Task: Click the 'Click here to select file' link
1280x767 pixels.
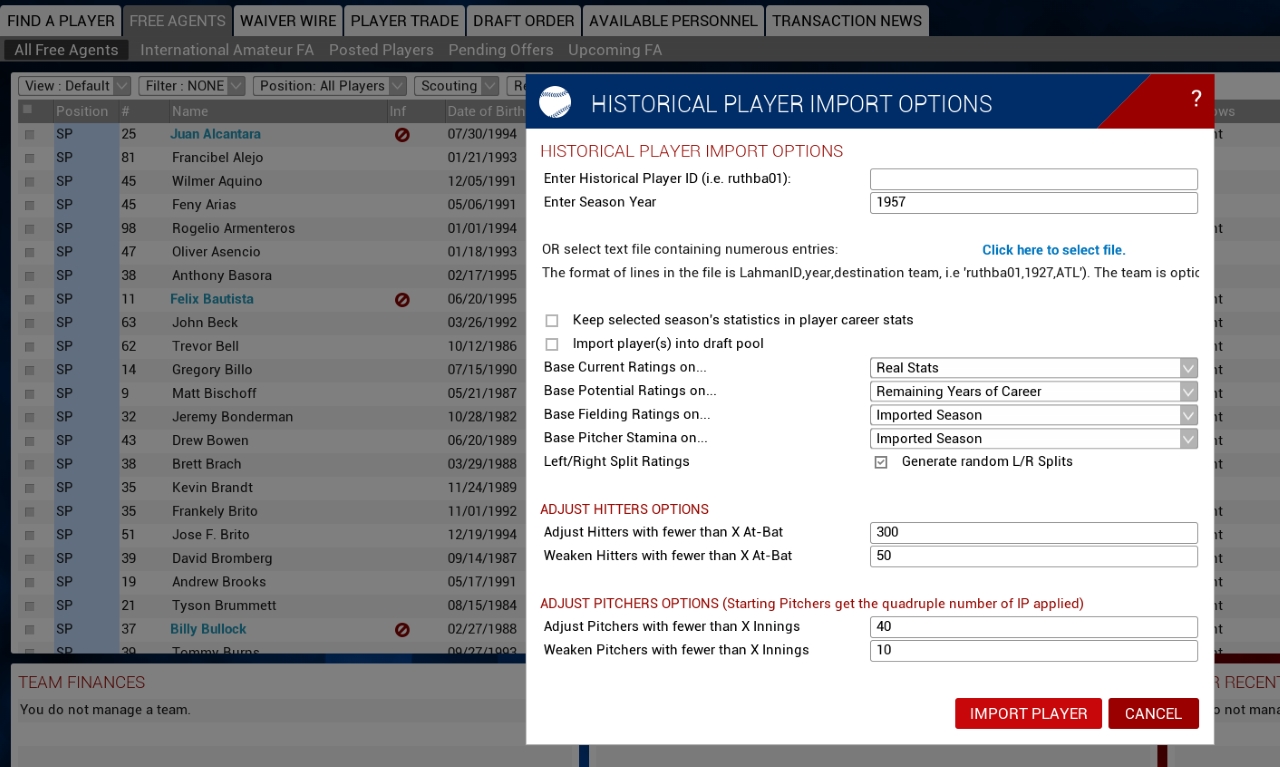Action: (1053, 250)
